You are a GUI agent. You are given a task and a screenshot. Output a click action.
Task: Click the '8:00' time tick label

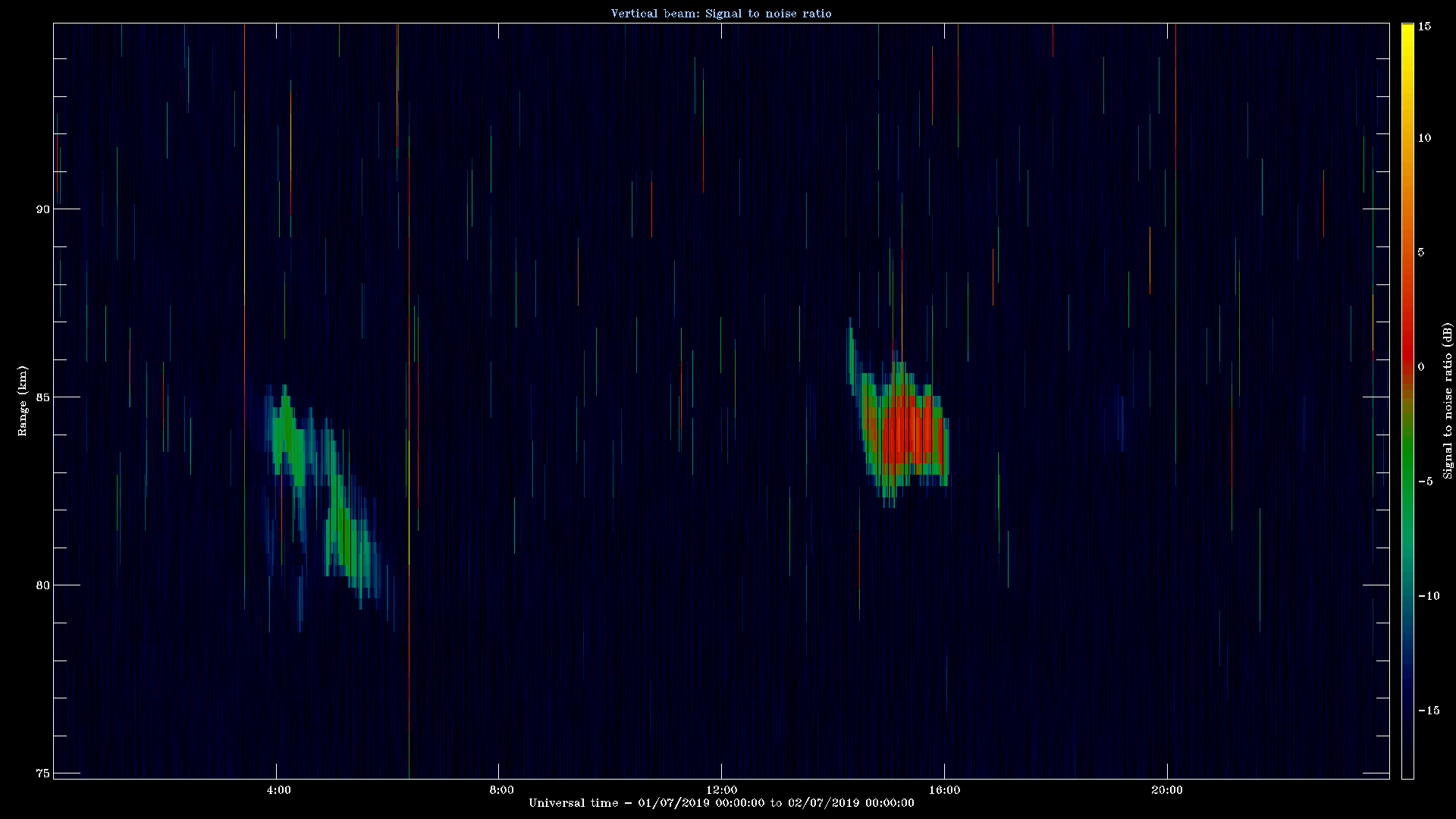[x=501, y=789]
